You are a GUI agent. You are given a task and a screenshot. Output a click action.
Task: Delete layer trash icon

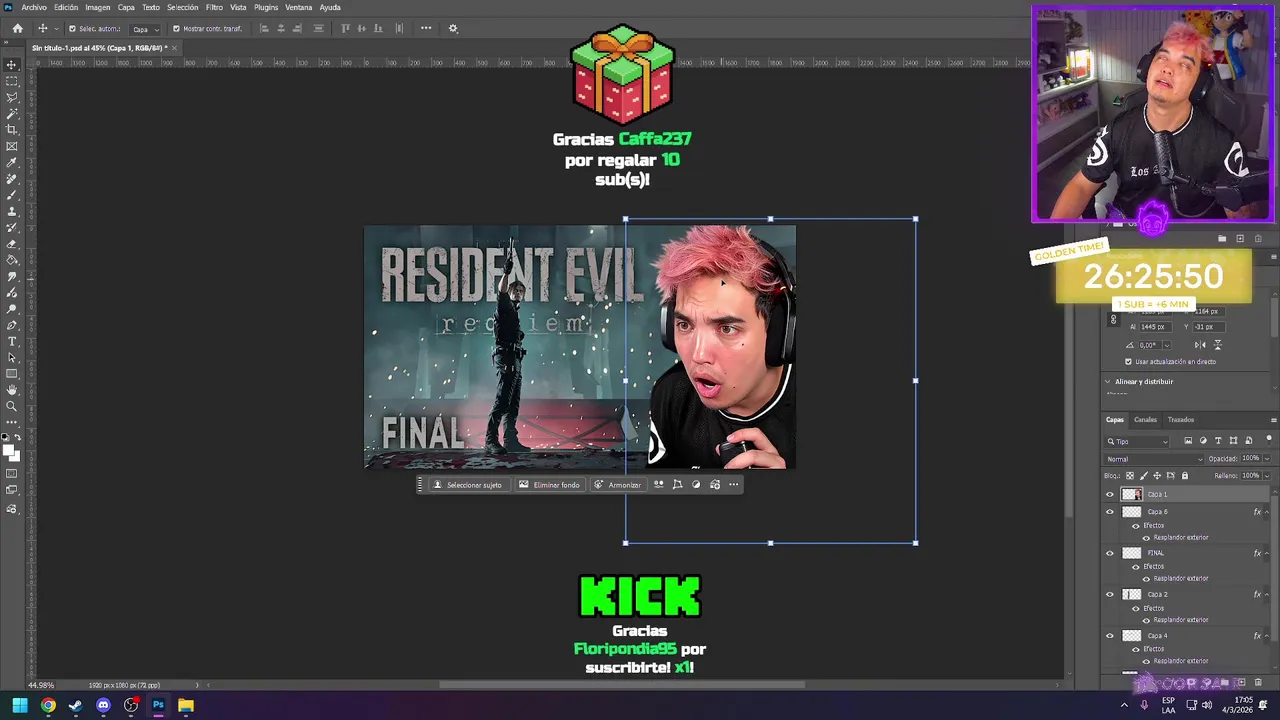point(1257,683)
